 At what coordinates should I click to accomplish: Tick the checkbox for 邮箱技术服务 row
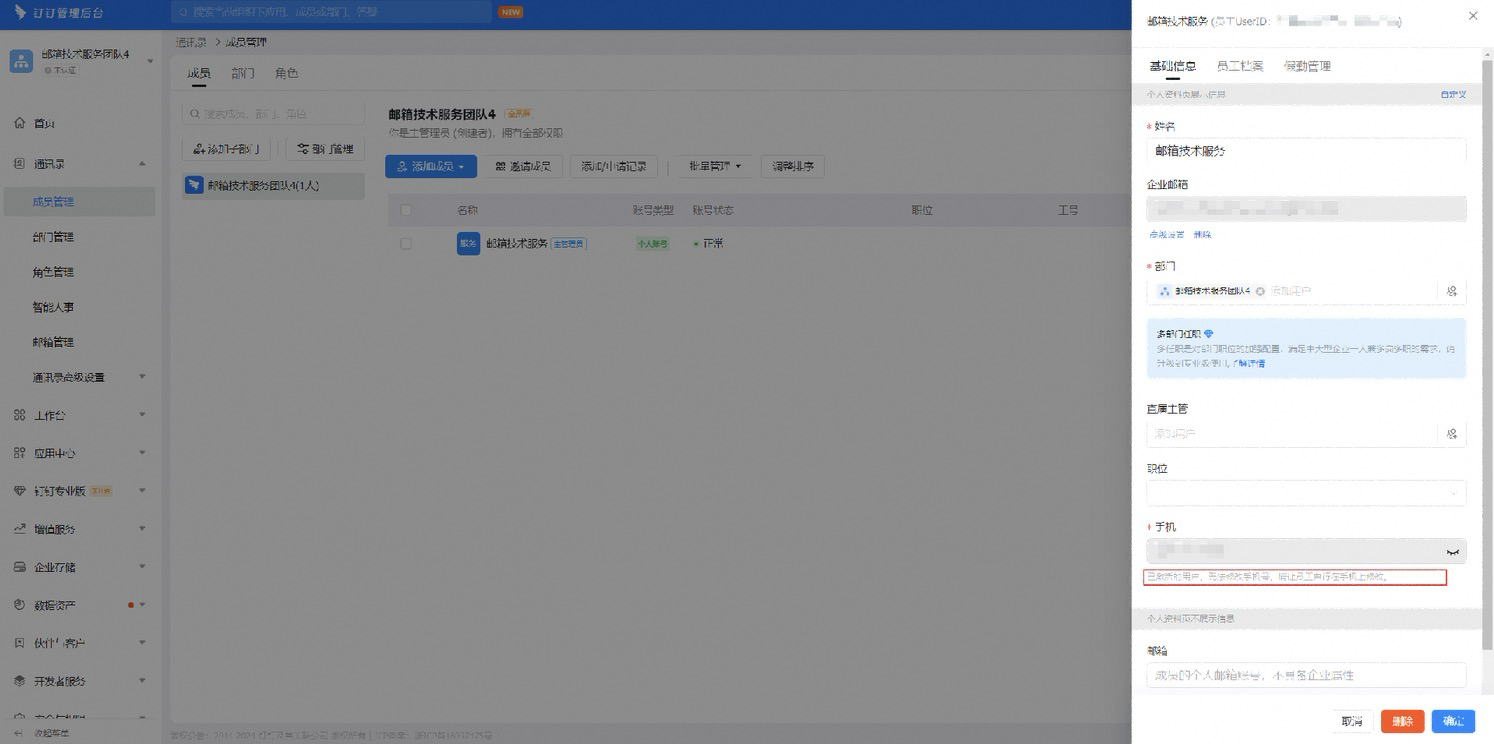click(x=405, y=243)
